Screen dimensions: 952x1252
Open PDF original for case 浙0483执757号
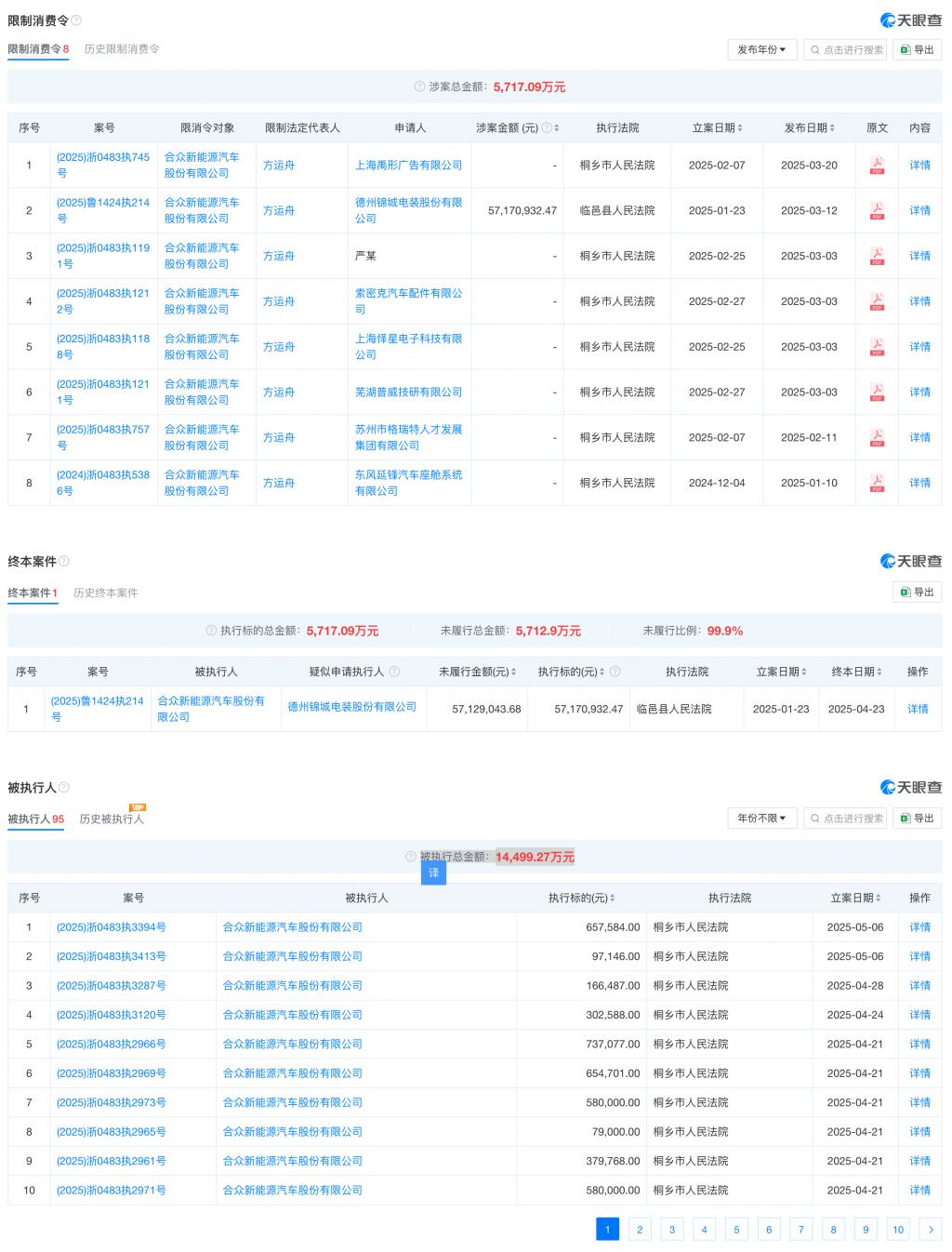click(877, 437)
